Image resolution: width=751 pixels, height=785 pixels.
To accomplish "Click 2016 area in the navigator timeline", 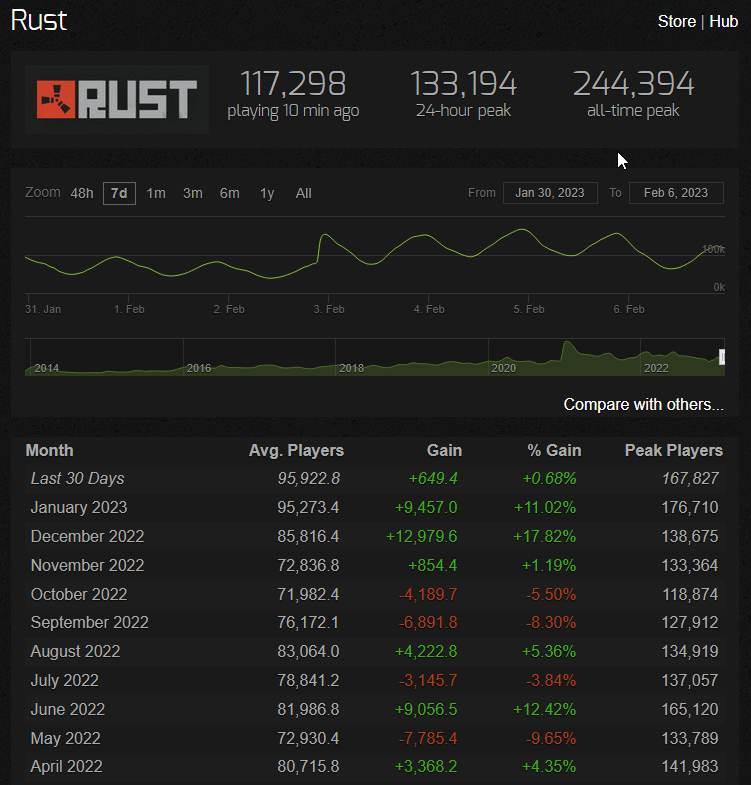I will pos(199,368).
